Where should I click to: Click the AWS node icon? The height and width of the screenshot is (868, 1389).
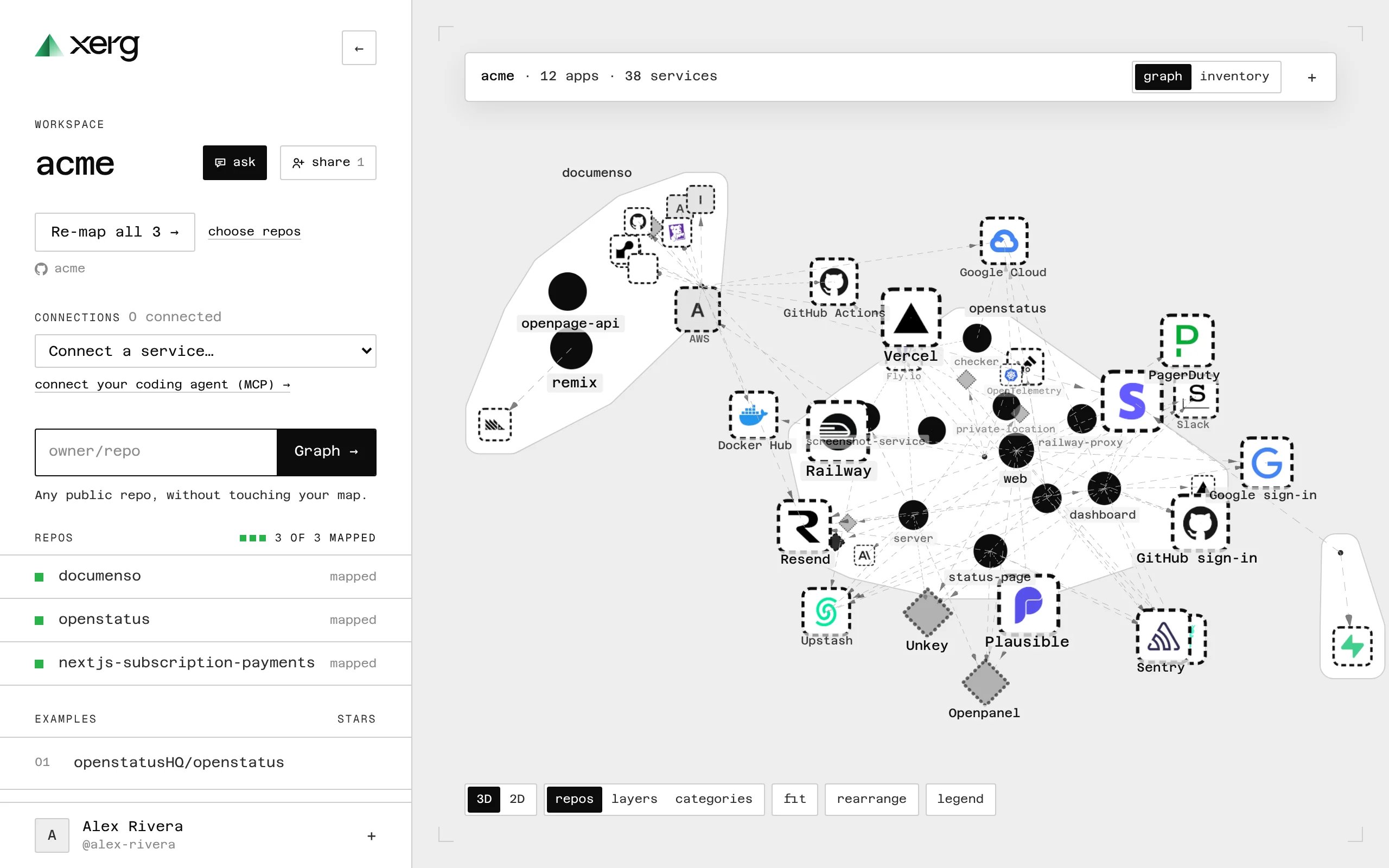coord(697,310)
